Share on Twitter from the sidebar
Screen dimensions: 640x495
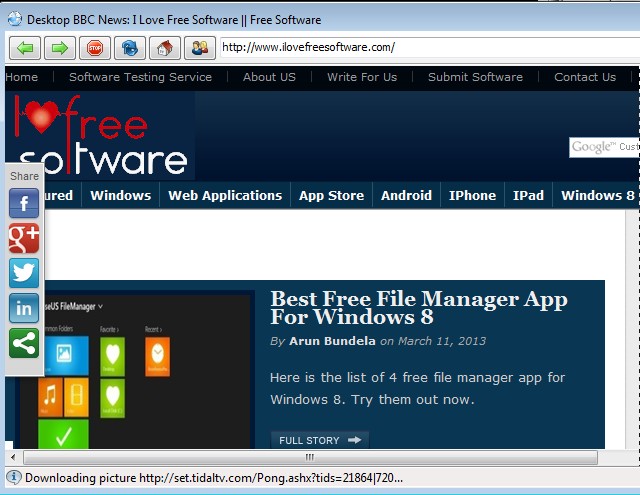point(24,273)
